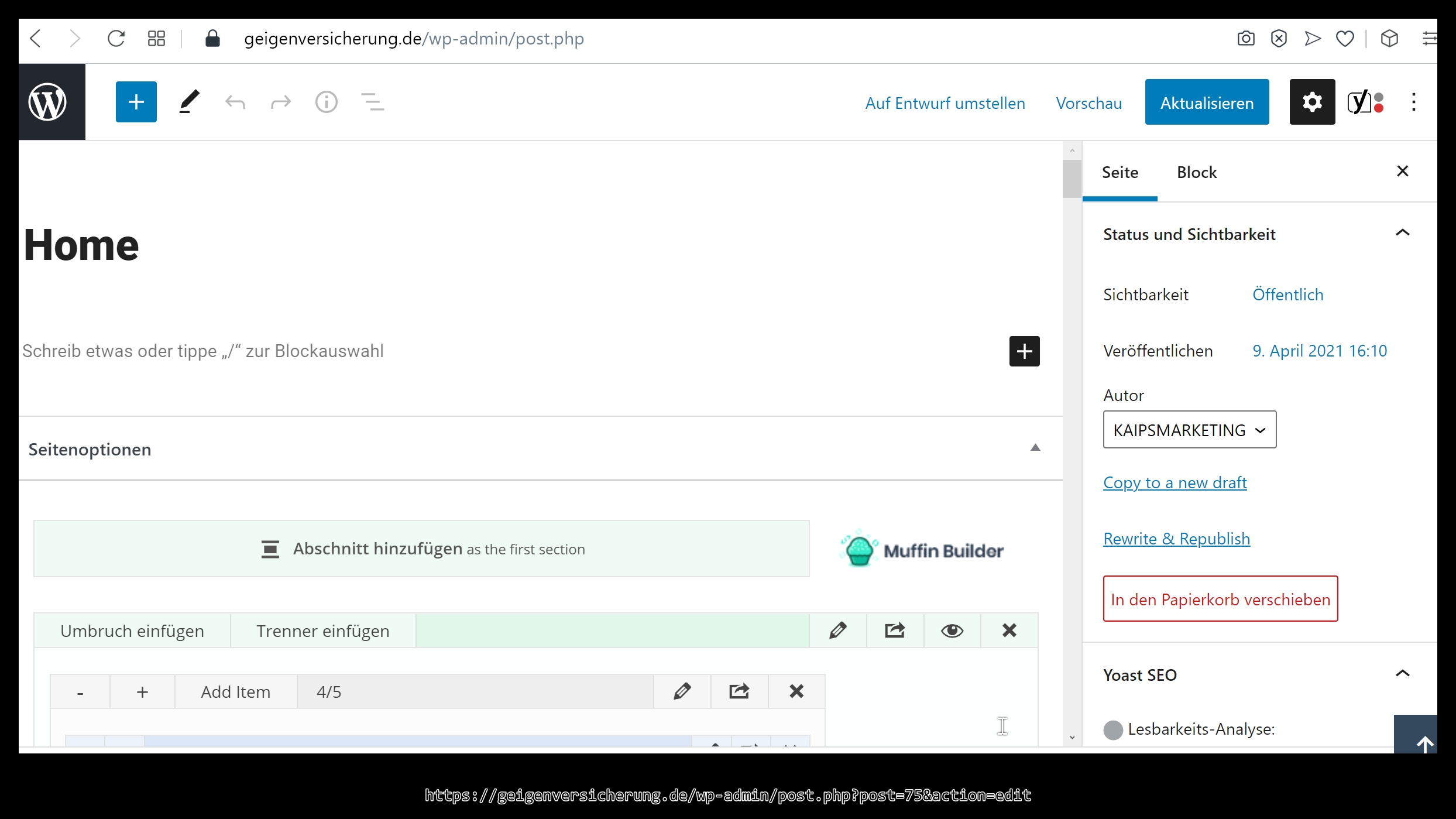The width and height of the screenshot is (1456, 819).
Task: Click the lock site-info icon
Action: (212, 39)
